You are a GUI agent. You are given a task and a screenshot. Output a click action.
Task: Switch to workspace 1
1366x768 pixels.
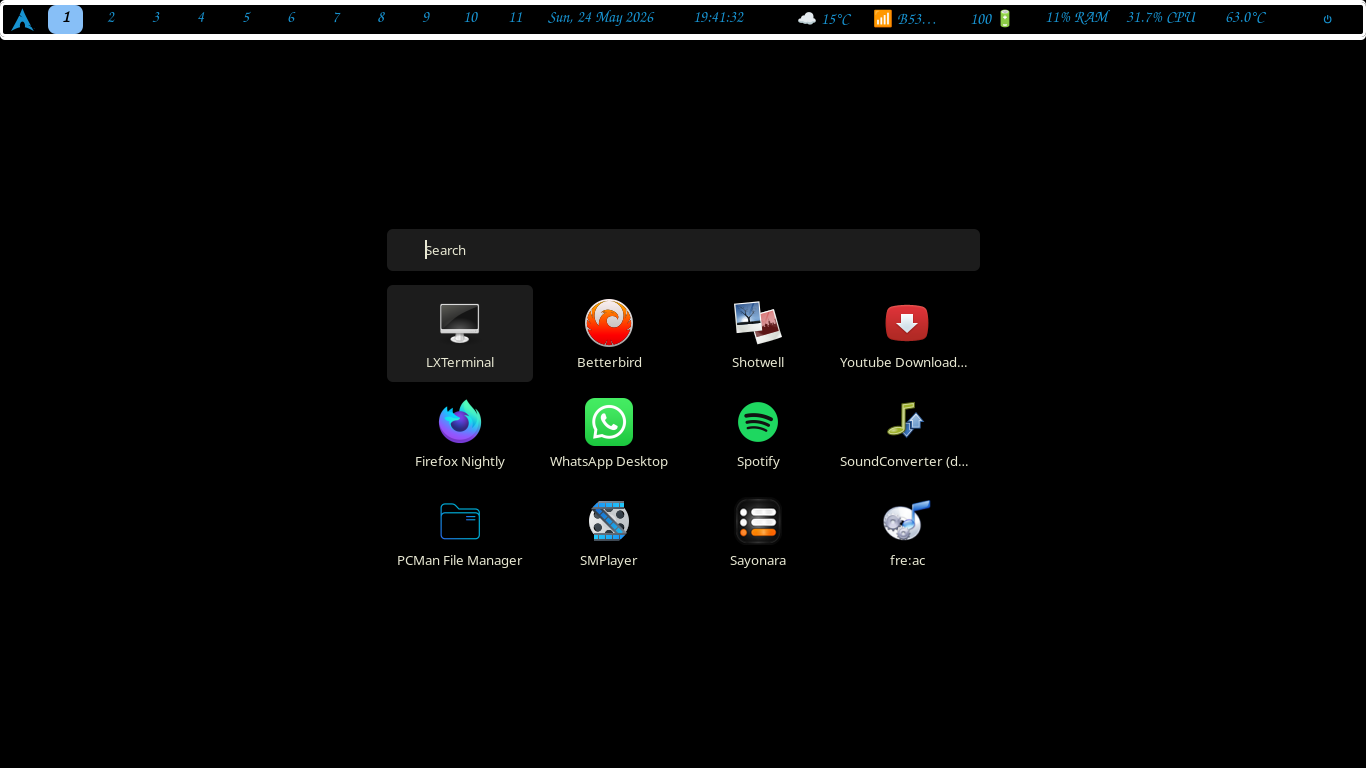coord(66,18)
